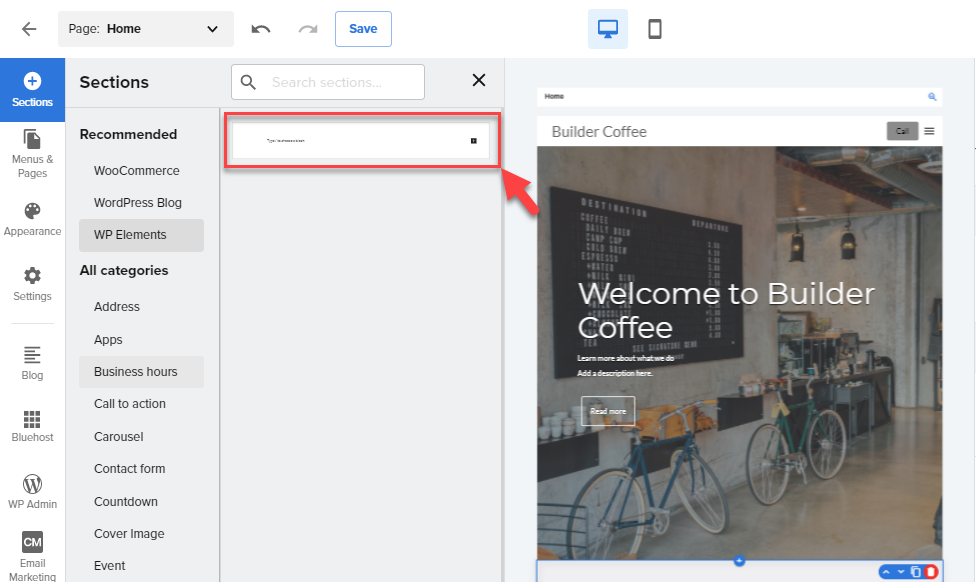Image resolution: width=976 pixels, height=582 pixels.
Task: Go back using the left arrow icon
Action: (29, 29)
